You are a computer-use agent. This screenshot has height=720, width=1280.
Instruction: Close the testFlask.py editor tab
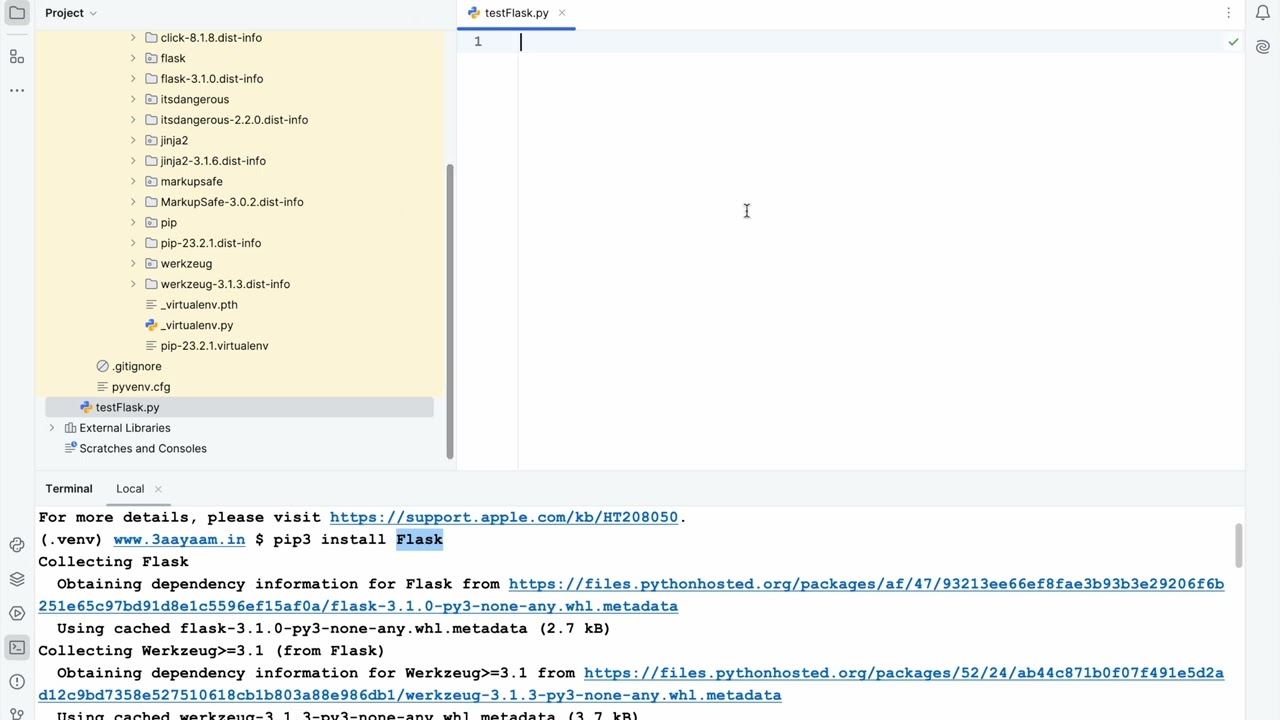(x=562, y=13)
